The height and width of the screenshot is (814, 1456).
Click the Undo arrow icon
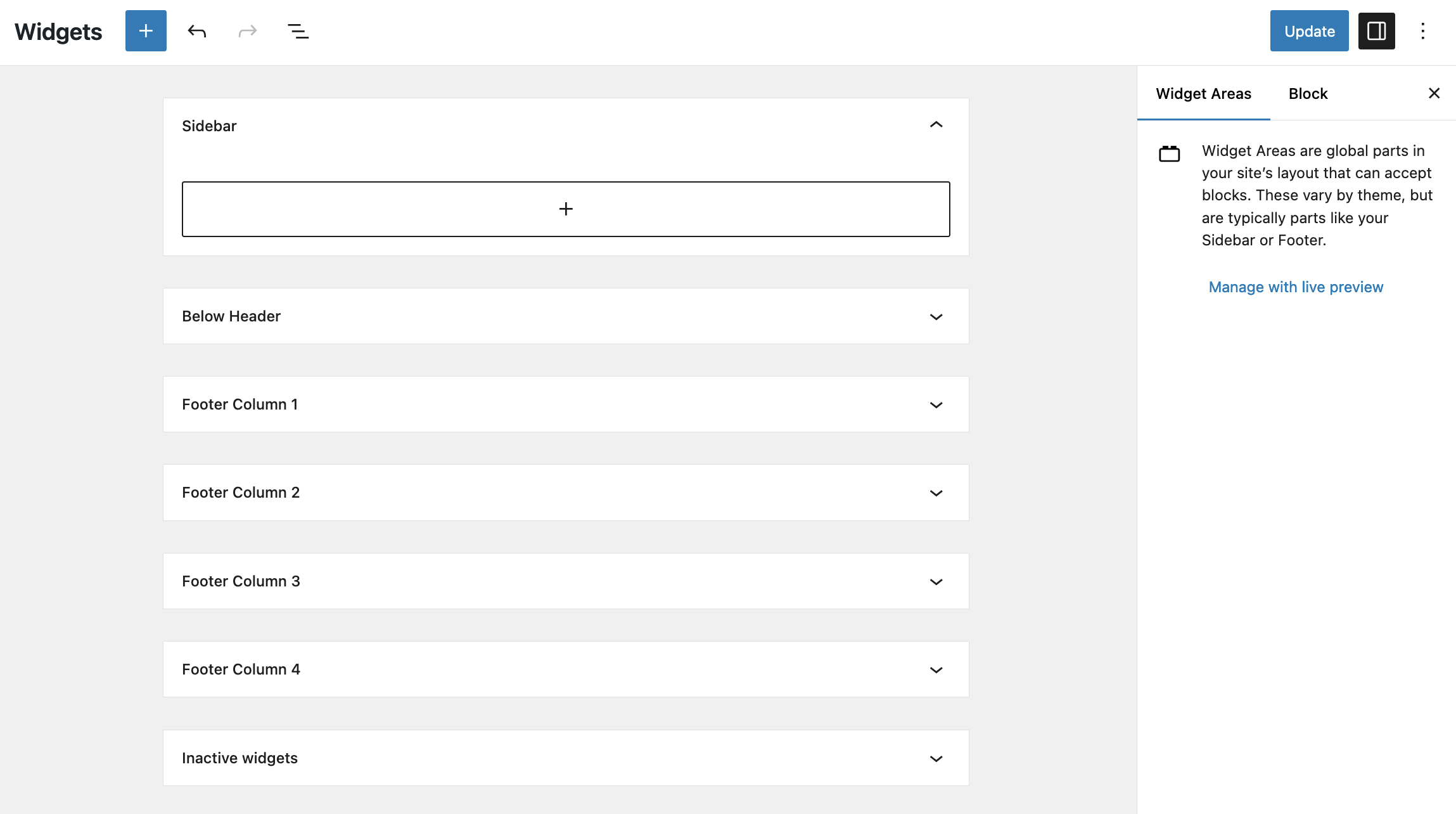pos(197,31)
